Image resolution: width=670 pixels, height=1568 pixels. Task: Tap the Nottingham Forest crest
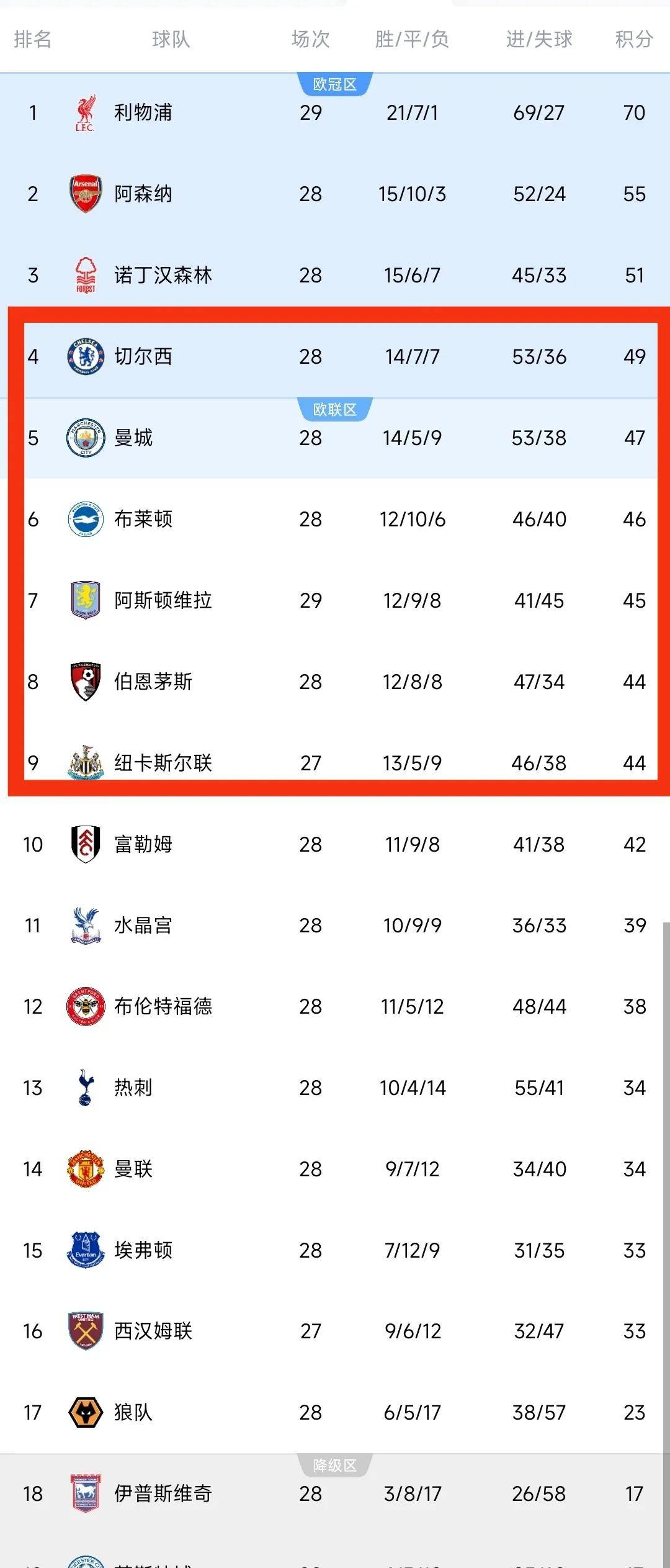[85, 275]
